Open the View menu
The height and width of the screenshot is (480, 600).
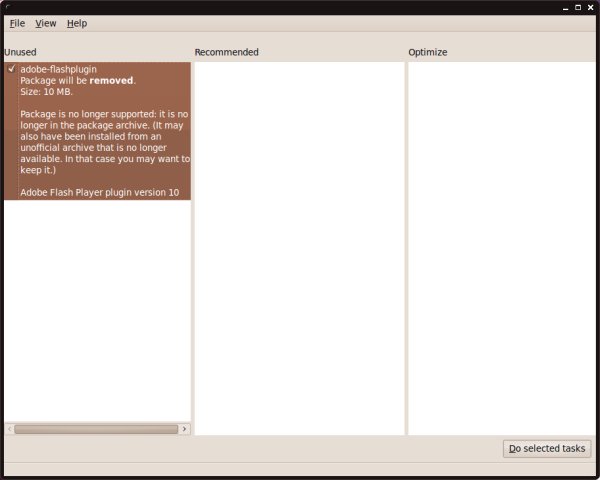tap(46, 23)
